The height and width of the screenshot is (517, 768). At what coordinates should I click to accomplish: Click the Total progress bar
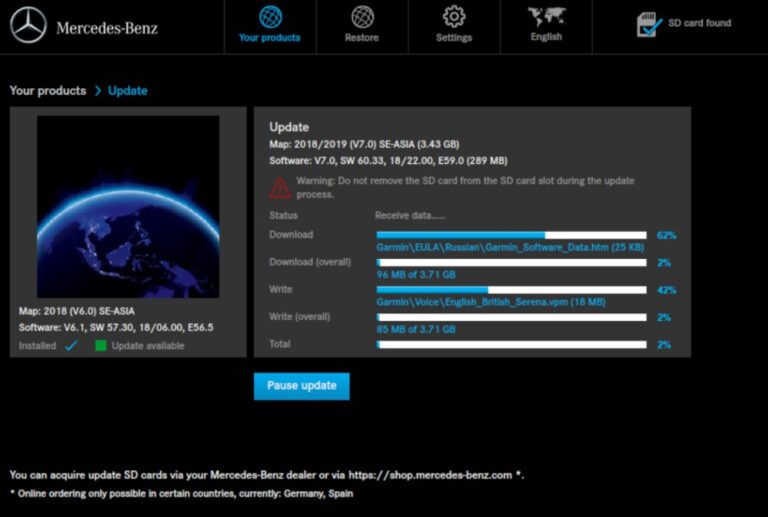tap(511, 344)
